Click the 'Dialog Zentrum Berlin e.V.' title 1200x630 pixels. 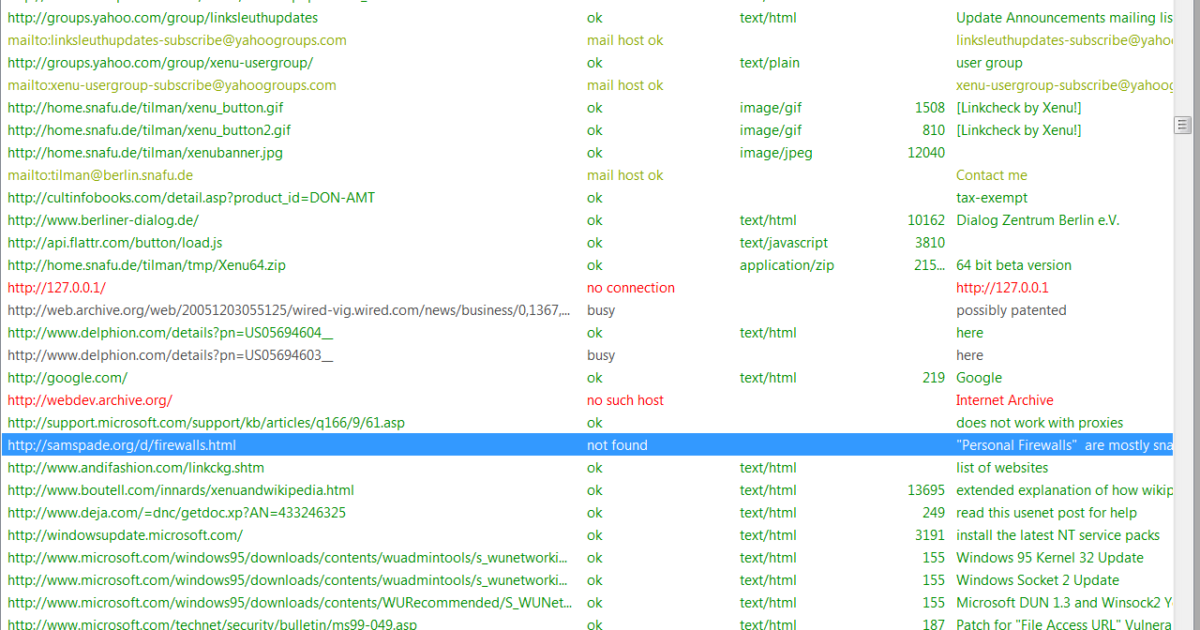[x=1038, y=220]
